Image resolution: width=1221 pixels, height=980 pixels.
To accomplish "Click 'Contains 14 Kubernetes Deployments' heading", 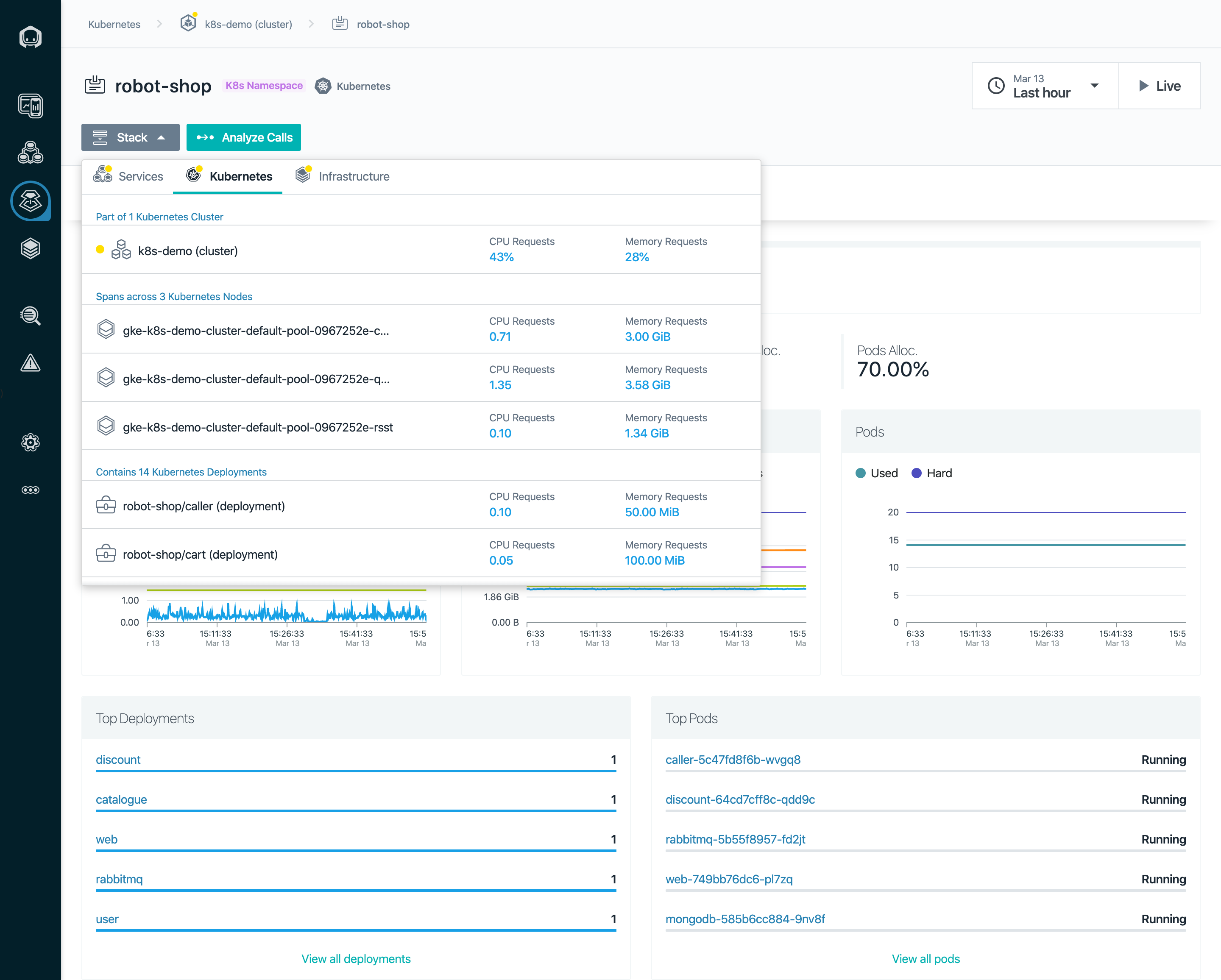I will point(181,472).
